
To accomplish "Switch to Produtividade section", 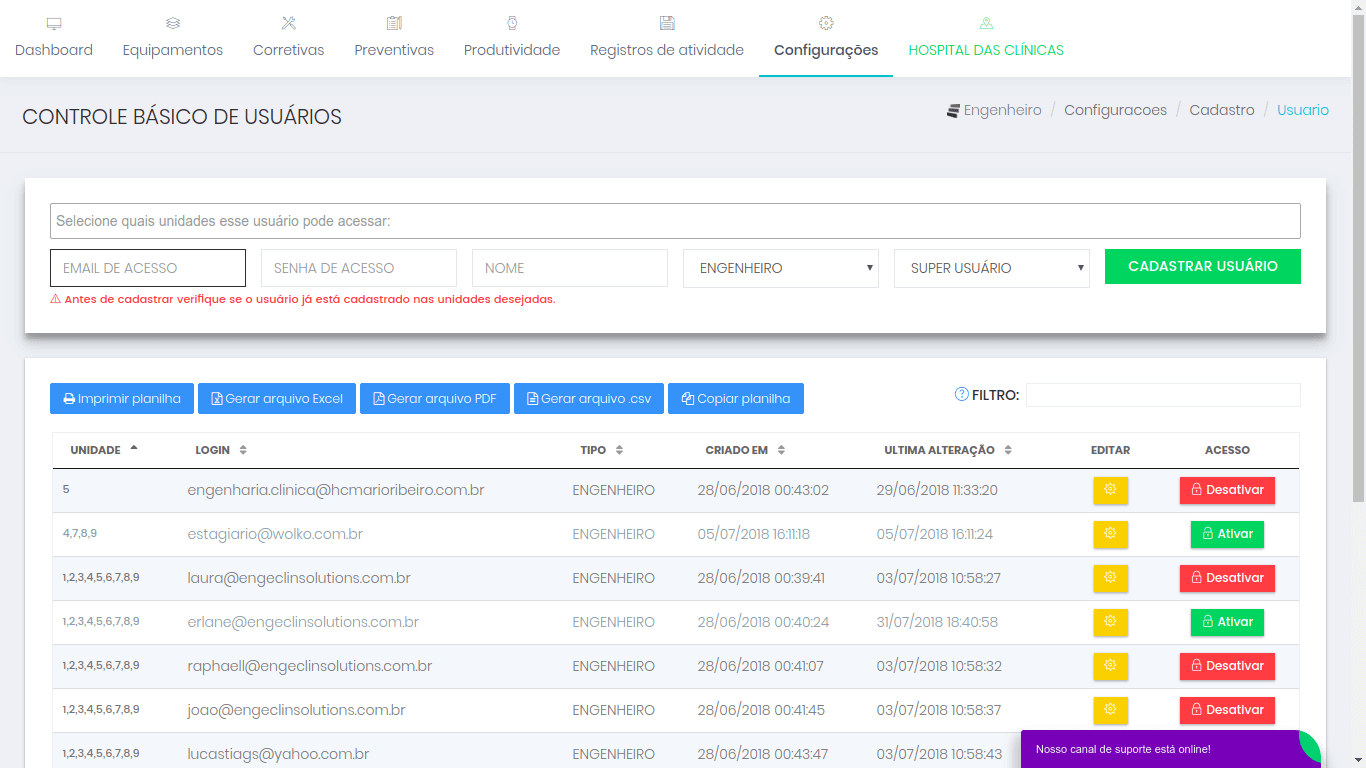I will click(x=512, y=38).
